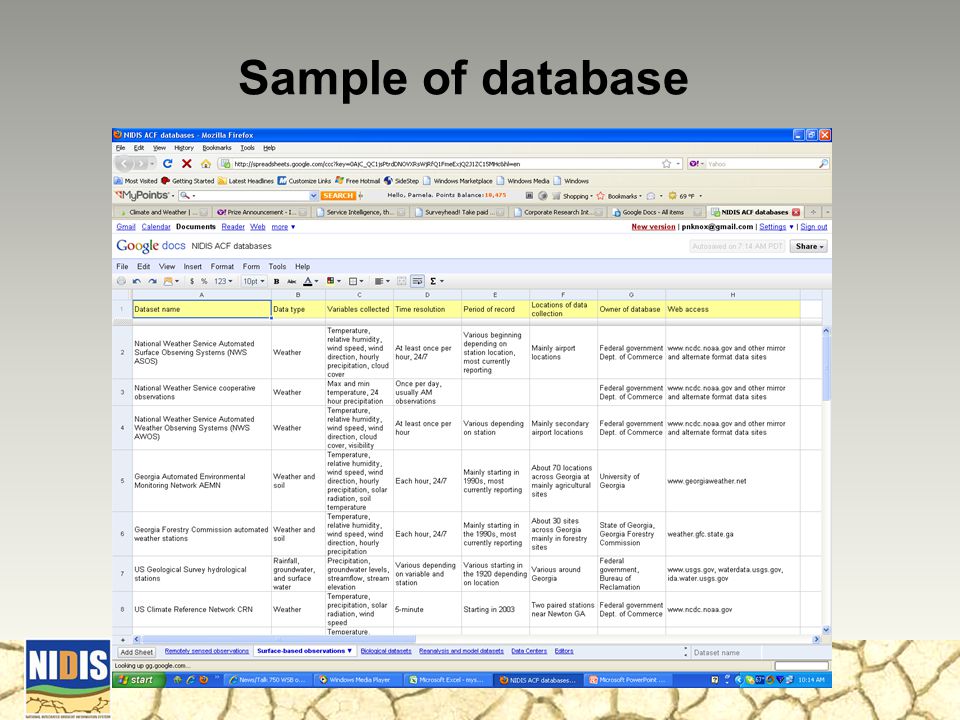Click the Windows Start button
Image resolution: width=960 pixels, height=720 pixels.
coord(138,680)
